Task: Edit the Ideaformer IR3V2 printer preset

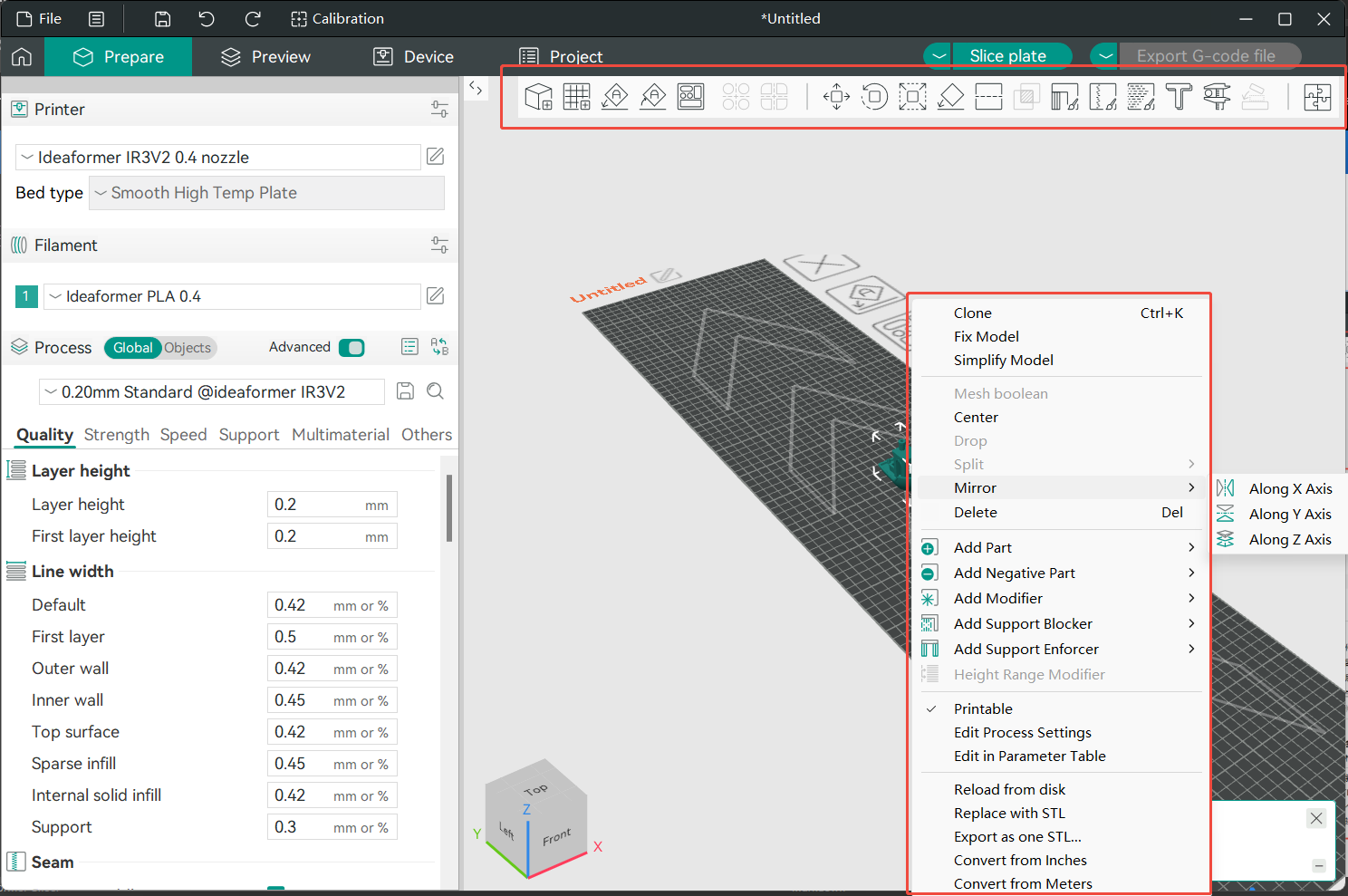Action: pos(436,156)
